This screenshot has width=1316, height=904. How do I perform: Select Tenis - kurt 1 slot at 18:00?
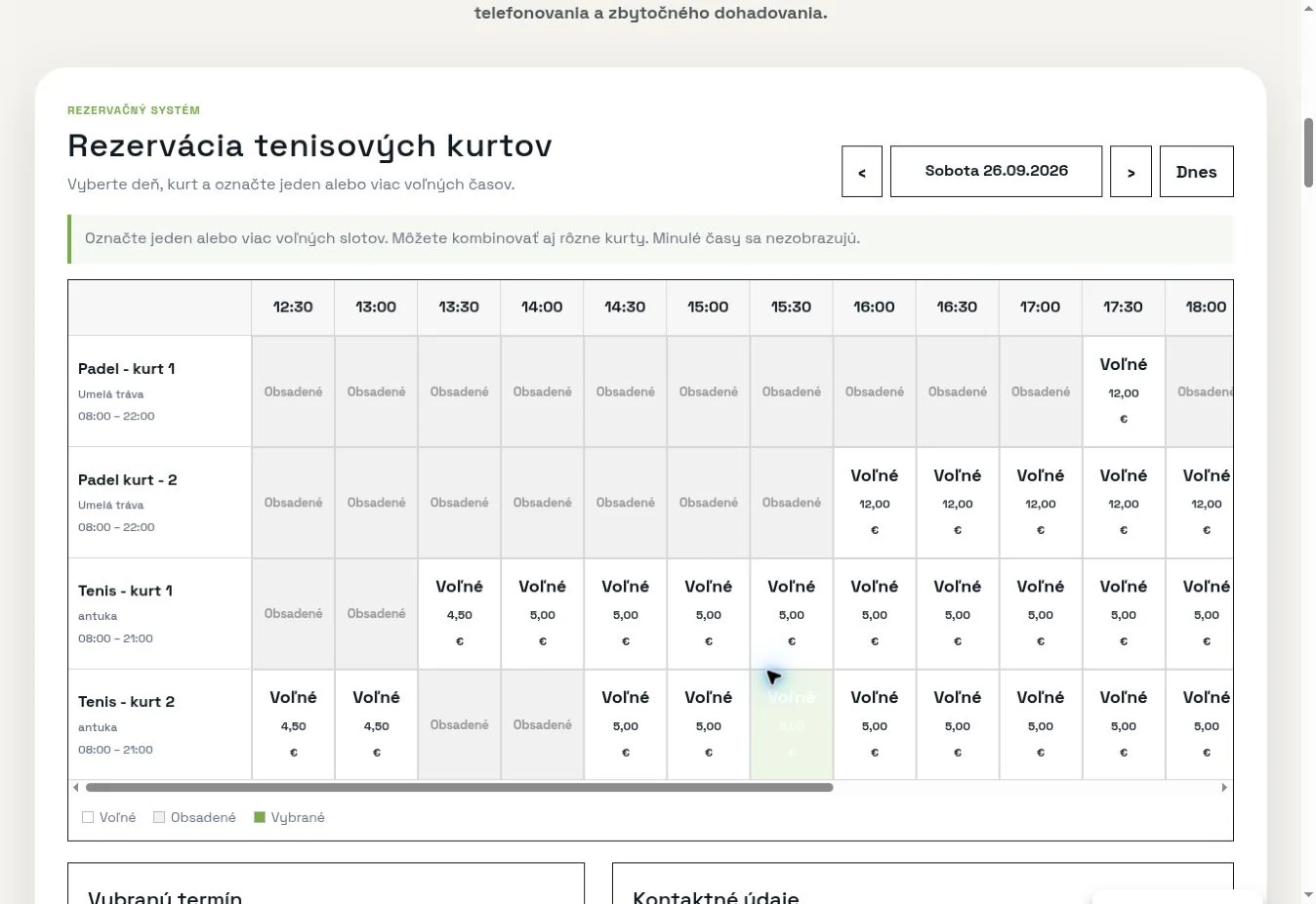[x=1200, y=614]
